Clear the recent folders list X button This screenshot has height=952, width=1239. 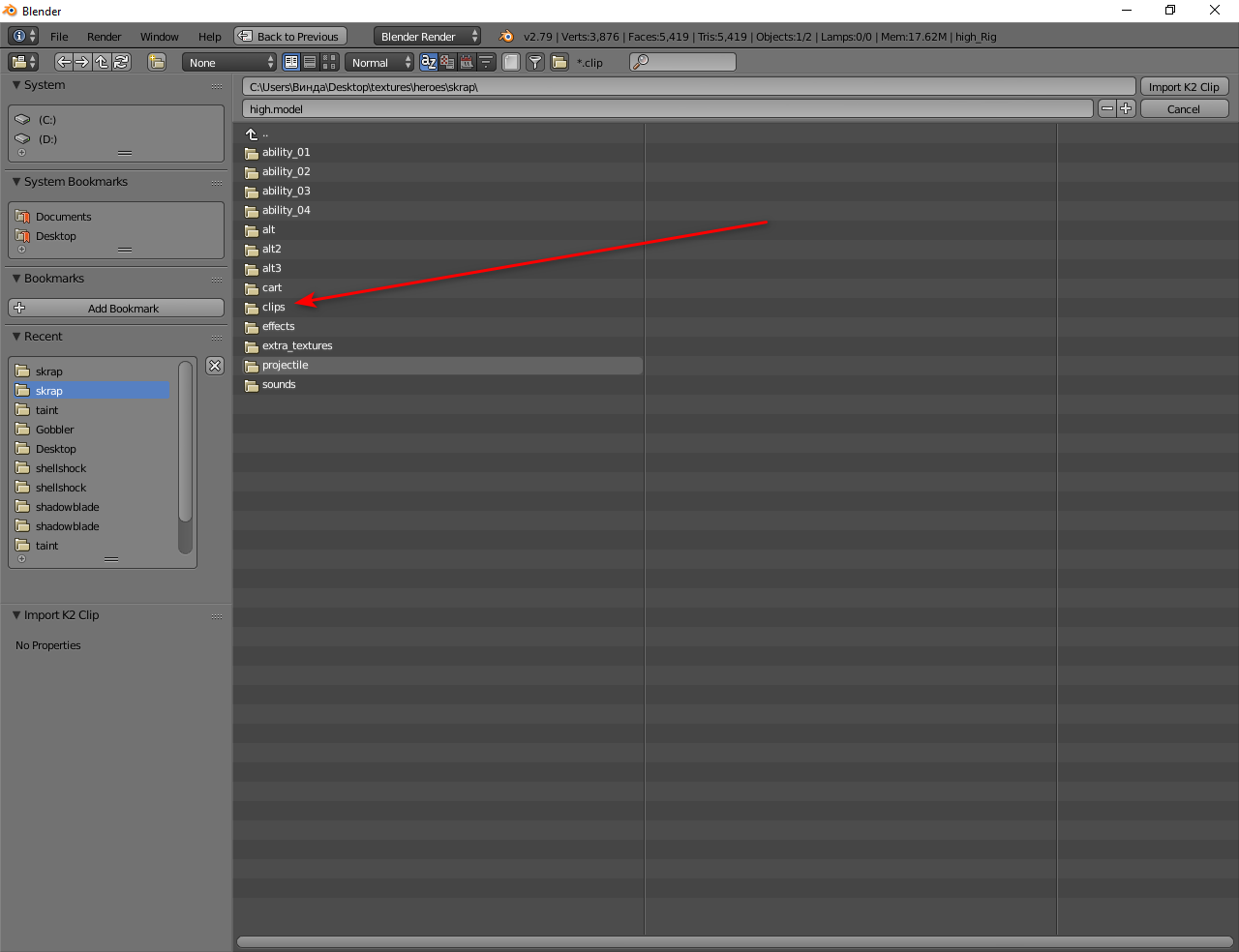pos(215,366)
